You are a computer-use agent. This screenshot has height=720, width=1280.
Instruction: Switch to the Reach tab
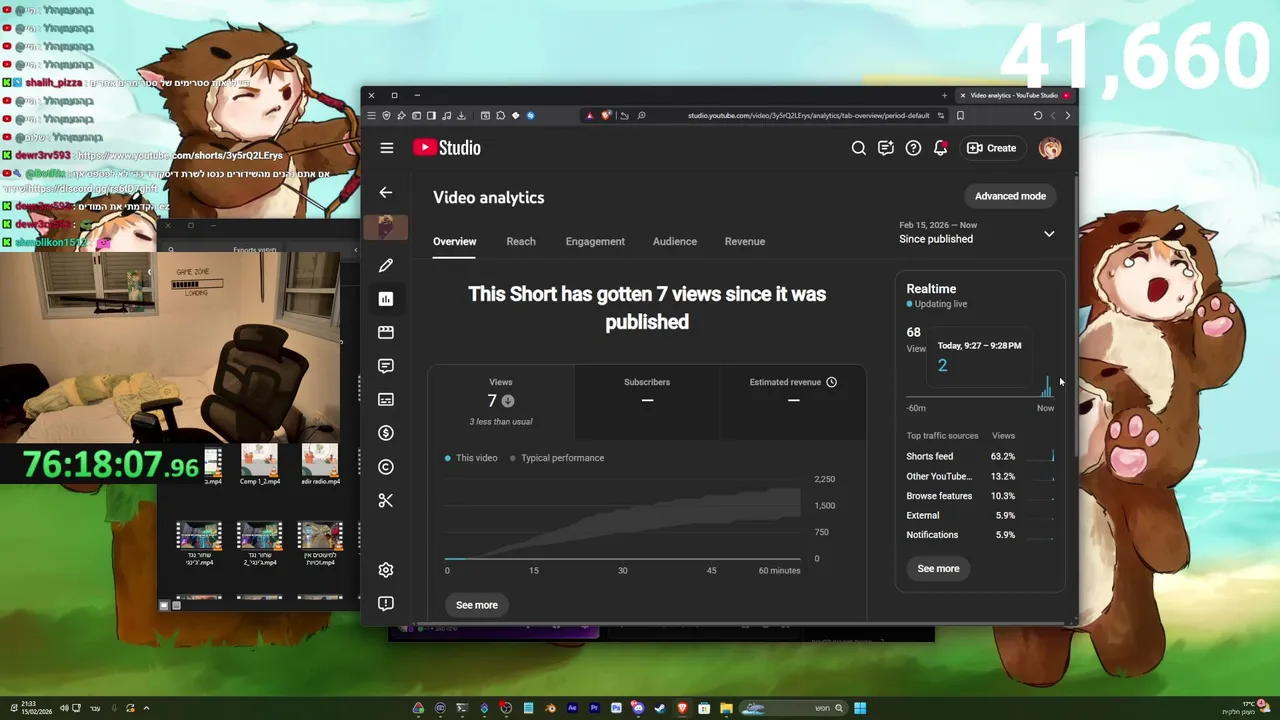coord(521,241)
